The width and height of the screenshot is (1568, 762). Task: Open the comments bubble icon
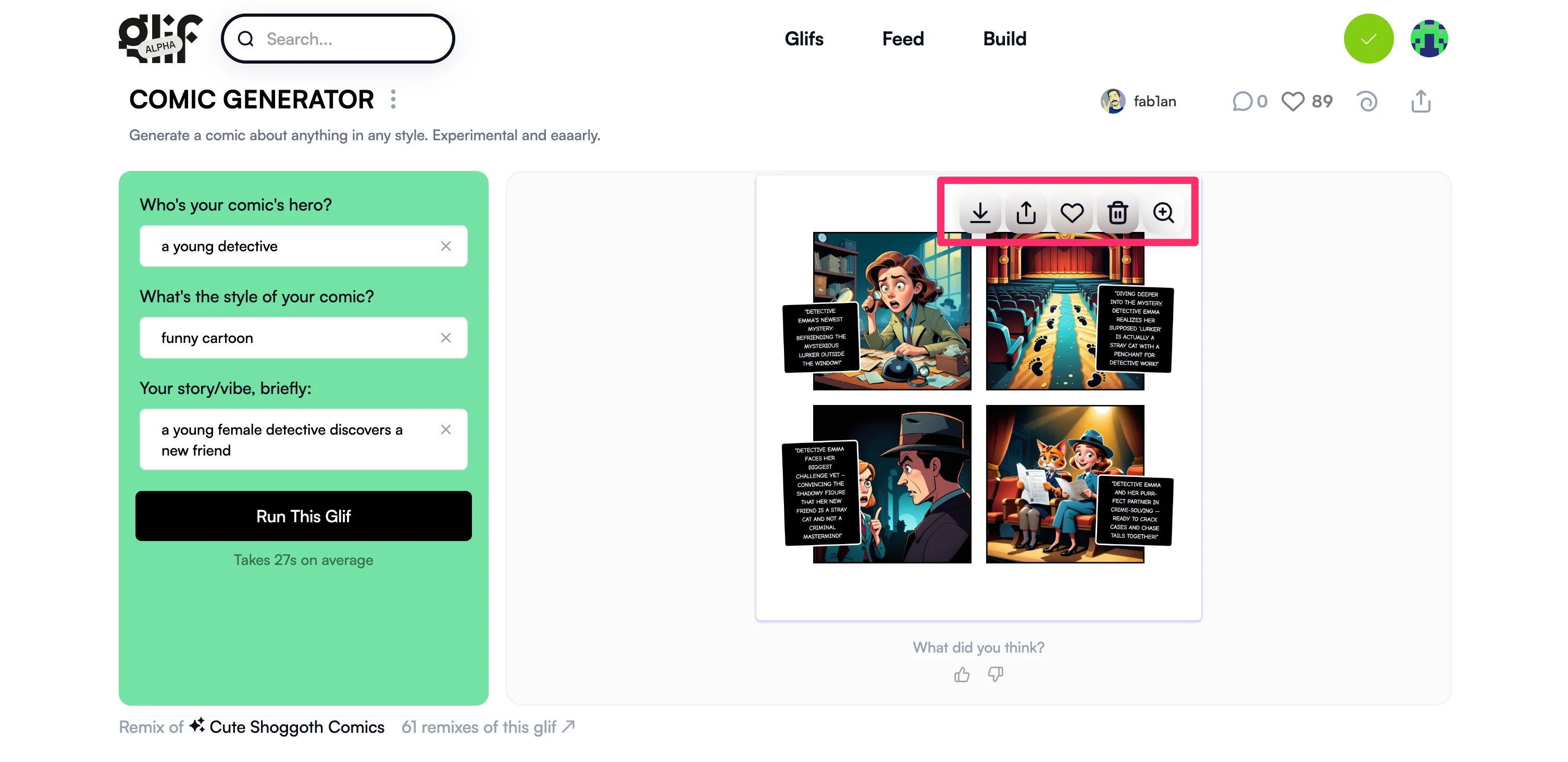click(x=1242, y=101)
